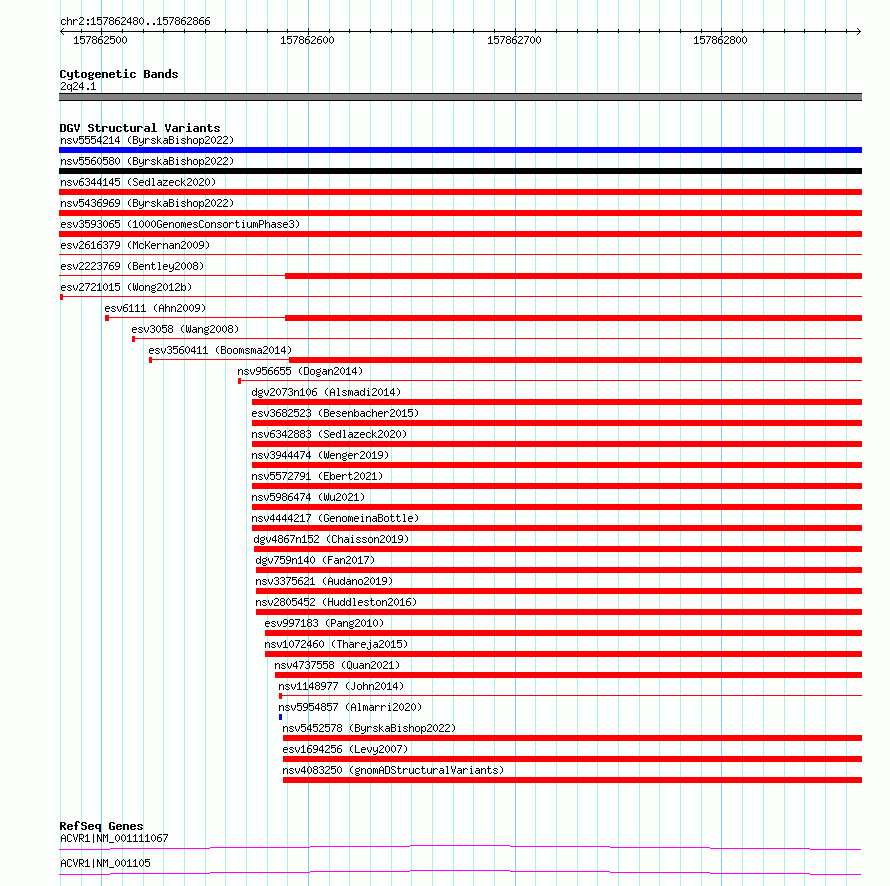Click nsv4737558 (Quan2021) label

337,665
